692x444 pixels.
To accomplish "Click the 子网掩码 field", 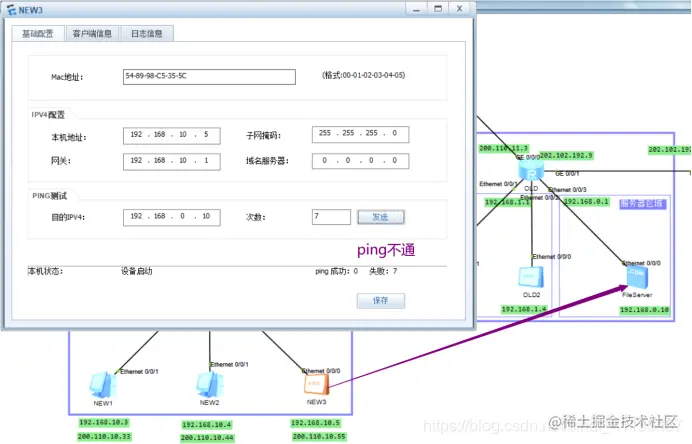I will click(x=360, y=134).
